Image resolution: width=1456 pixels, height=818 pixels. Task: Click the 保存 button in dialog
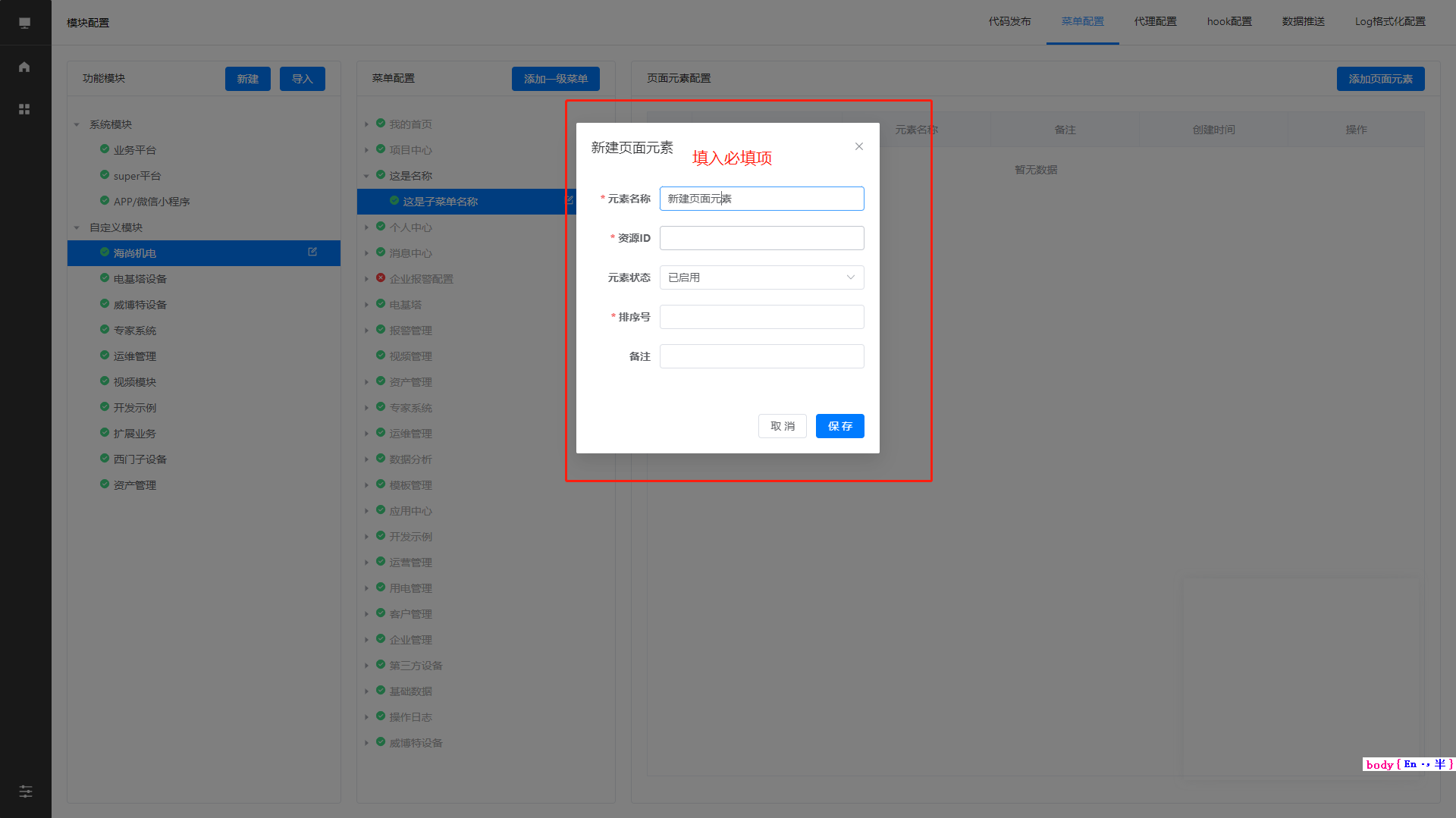coord(840,426)
